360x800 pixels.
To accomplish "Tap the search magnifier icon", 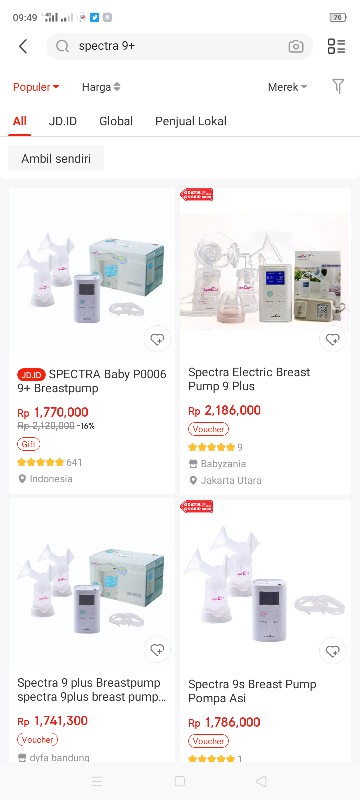I will pos(62,46).
